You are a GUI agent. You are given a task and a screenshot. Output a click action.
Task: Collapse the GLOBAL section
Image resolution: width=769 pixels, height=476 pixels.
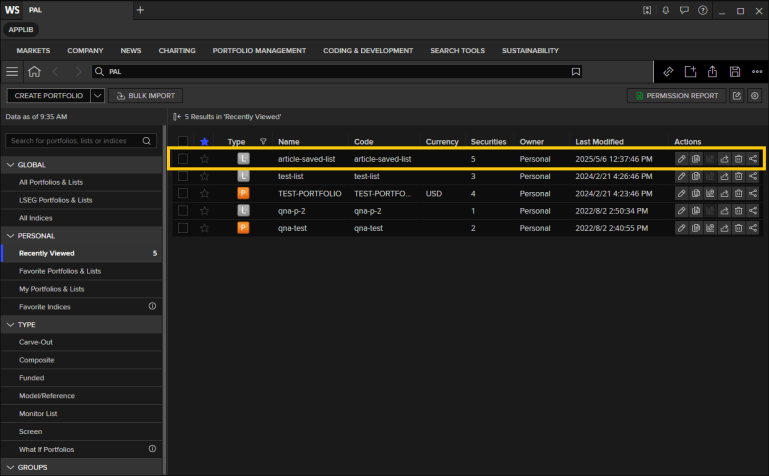point(10,165)
